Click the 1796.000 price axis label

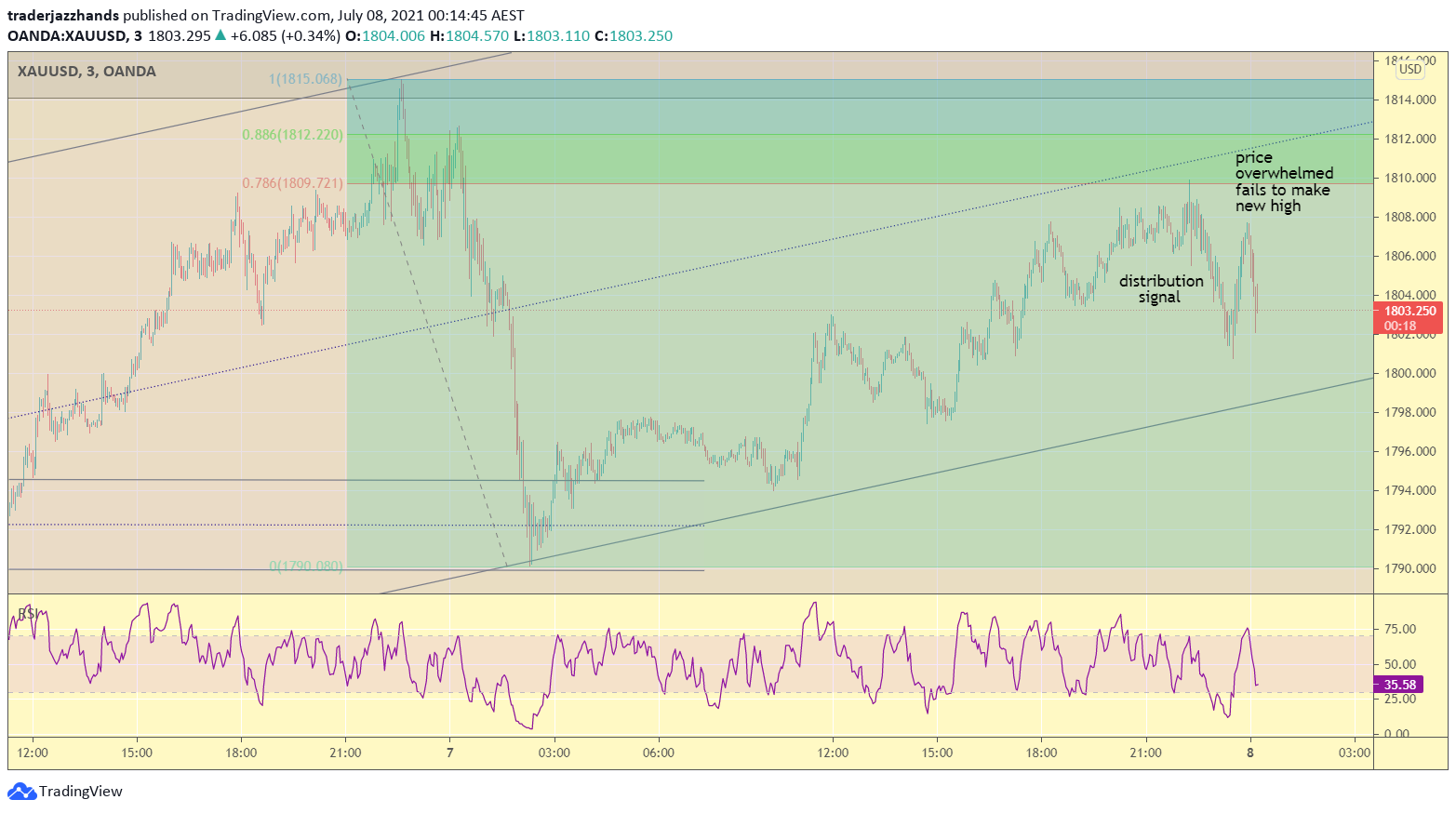tap(1409, 451)
